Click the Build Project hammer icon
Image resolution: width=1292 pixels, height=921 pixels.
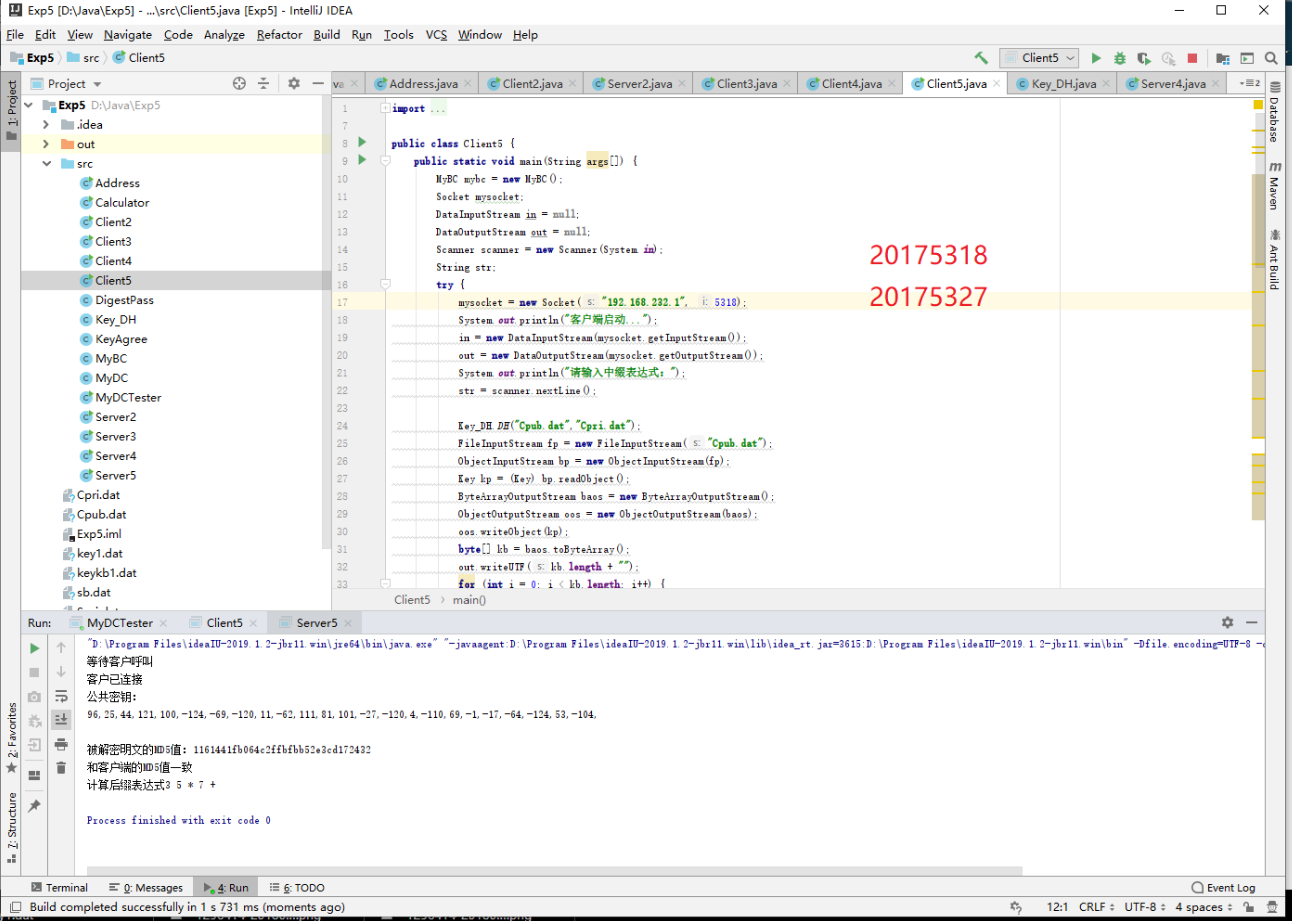[x=981, y=58]
